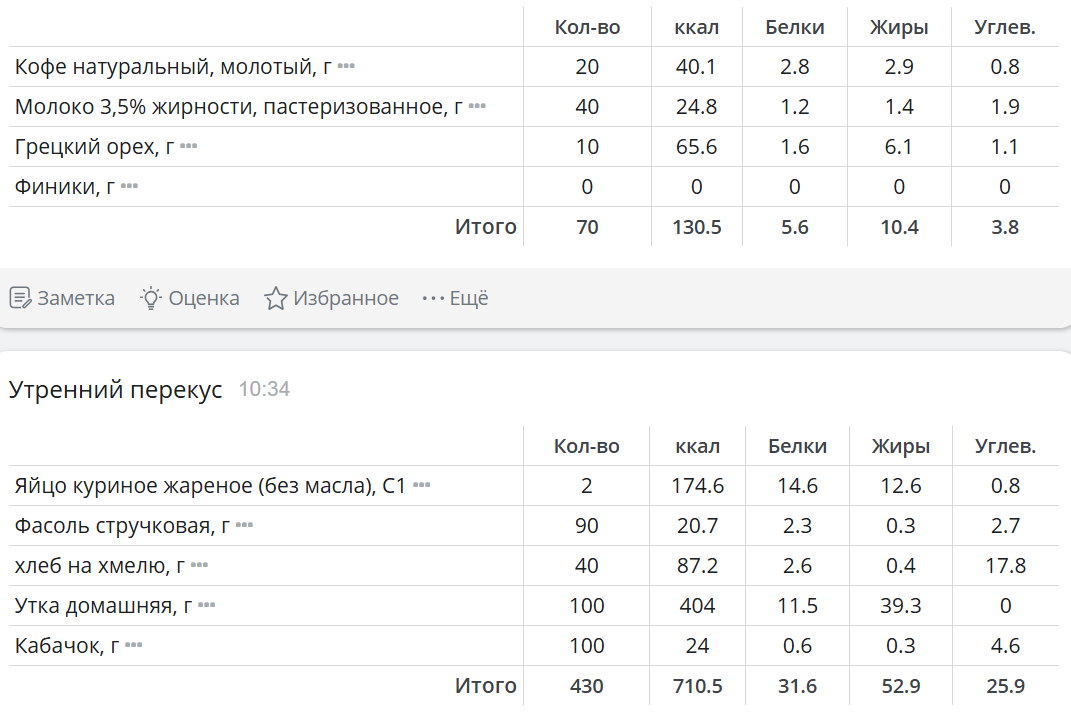Click the meal time 10:34
1071x720 pixels.
click(x=265, y=390)
